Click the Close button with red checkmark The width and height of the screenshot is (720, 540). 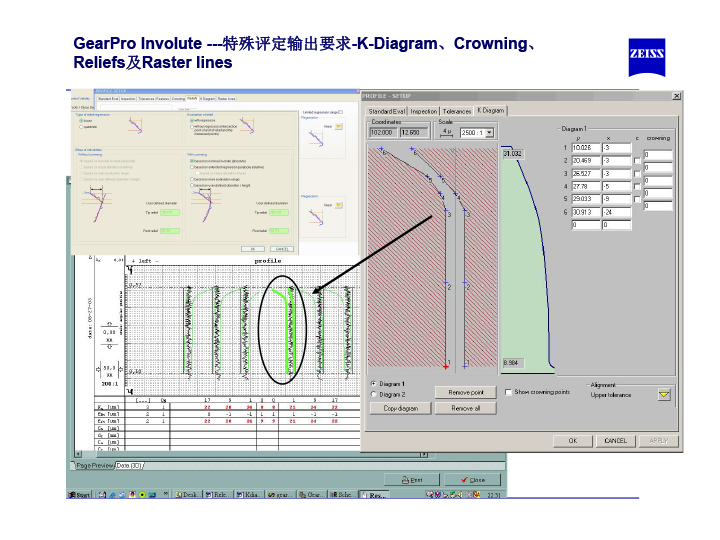click(x=472, y=480)
